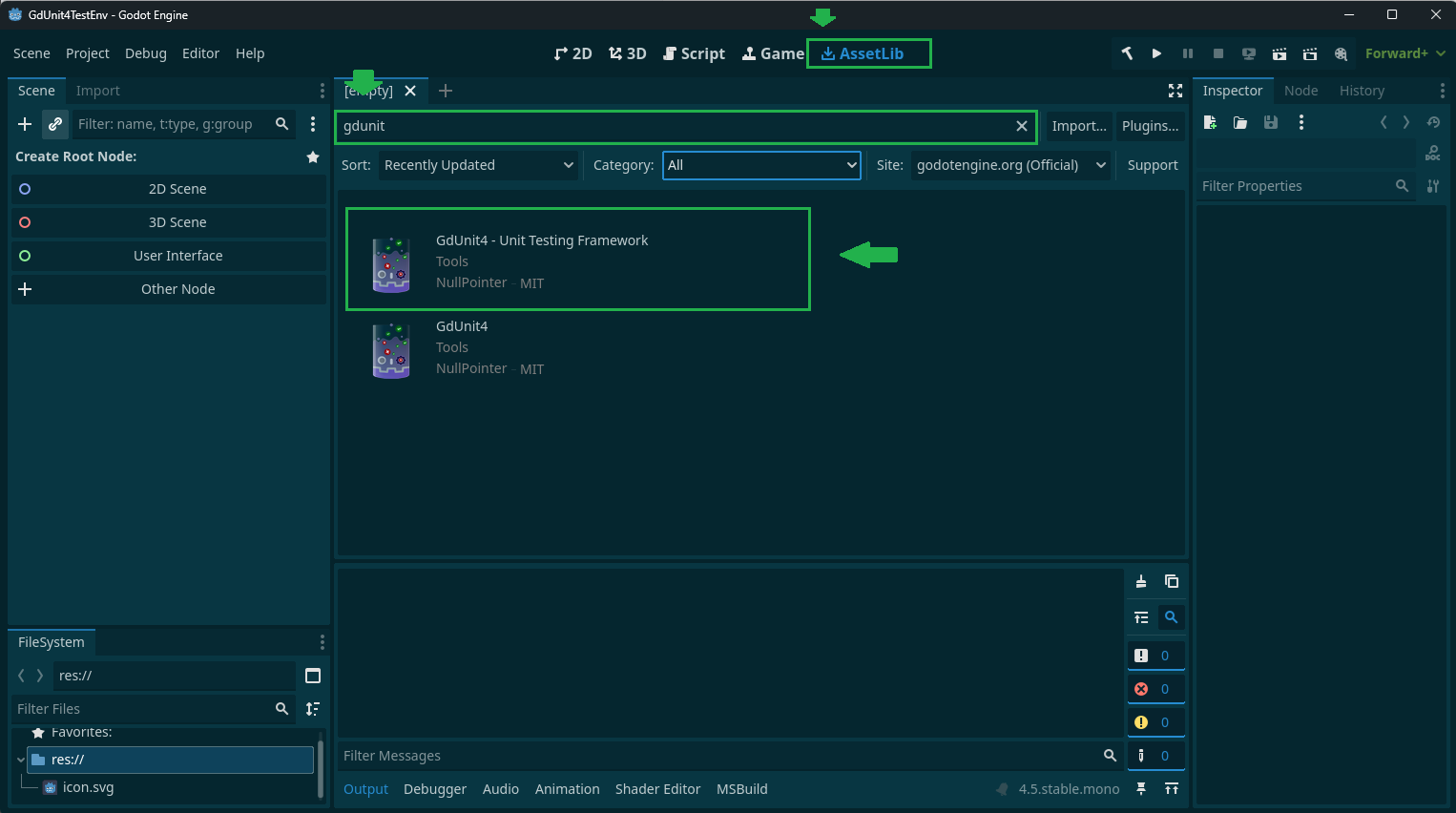Toggle FileSystem split mode button
1456x813 pixels.
[313, 676]
